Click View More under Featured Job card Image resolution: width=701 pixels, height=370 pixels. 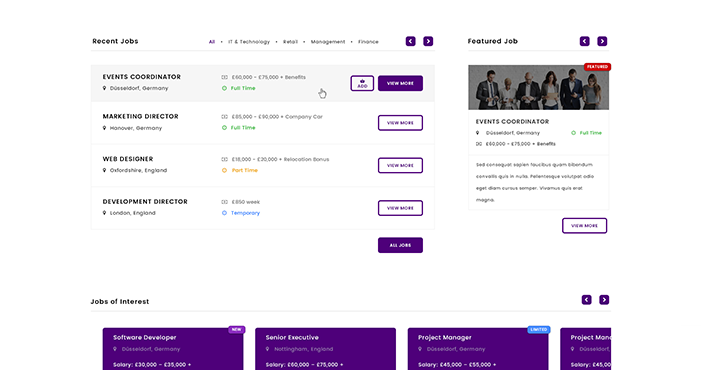tap(584, 226)
